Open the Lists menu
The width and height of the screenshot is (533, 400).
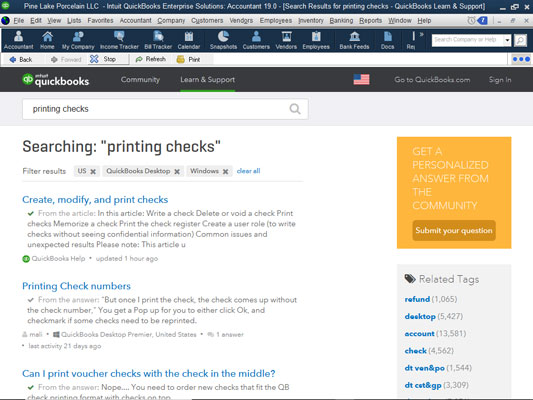(74, 20)
